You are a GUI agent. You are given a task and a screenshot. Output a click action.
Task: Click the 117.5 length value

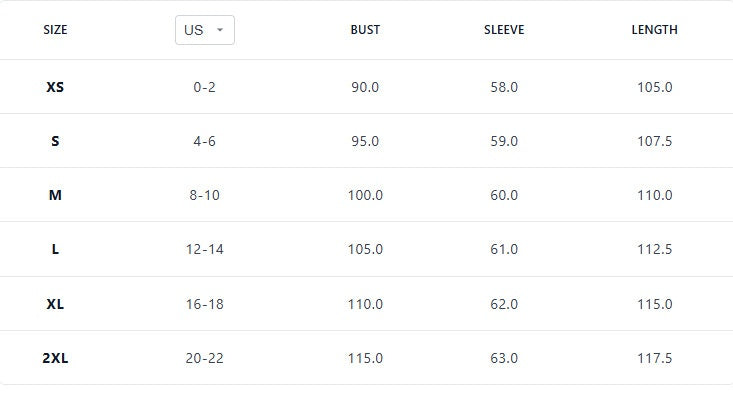654,358
